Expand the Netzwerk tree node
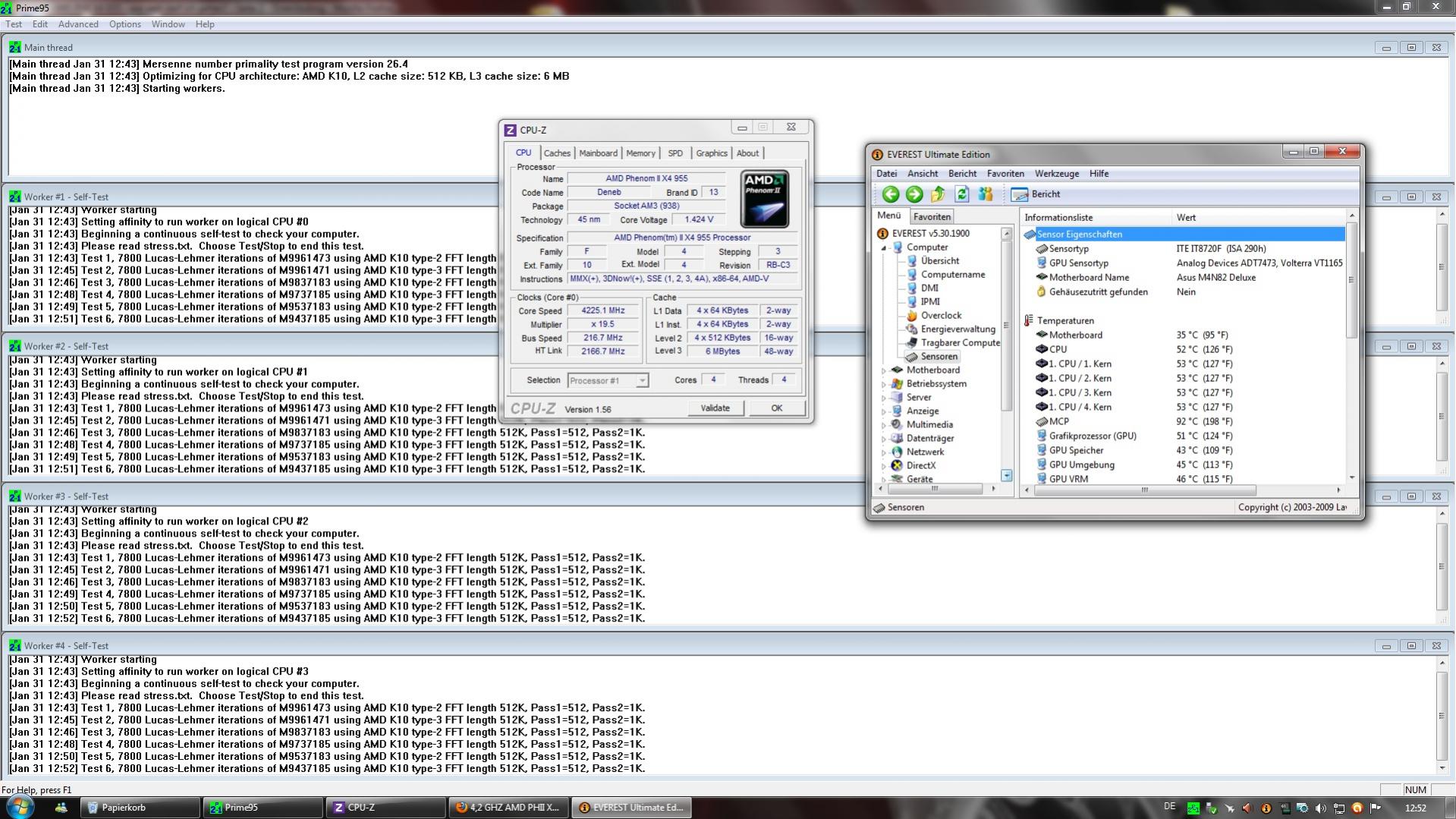 coord(884,452)
